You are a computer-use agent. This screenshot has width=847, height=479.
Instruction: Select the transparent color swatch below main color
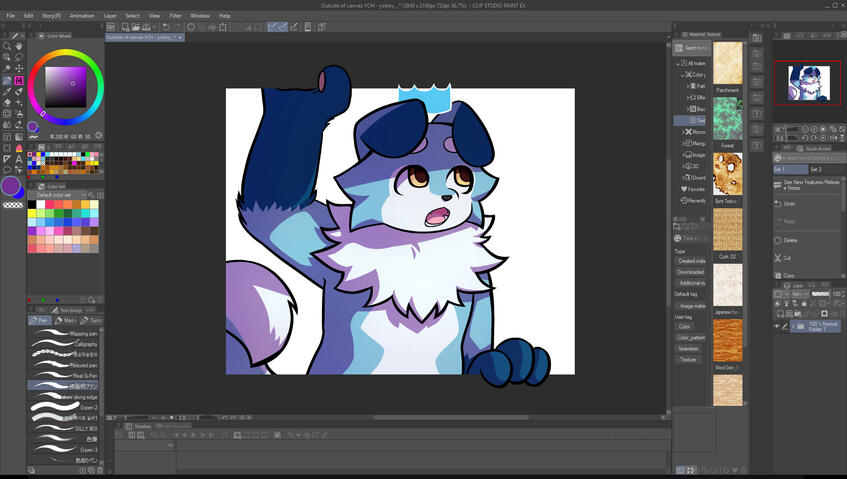(13, 205)
